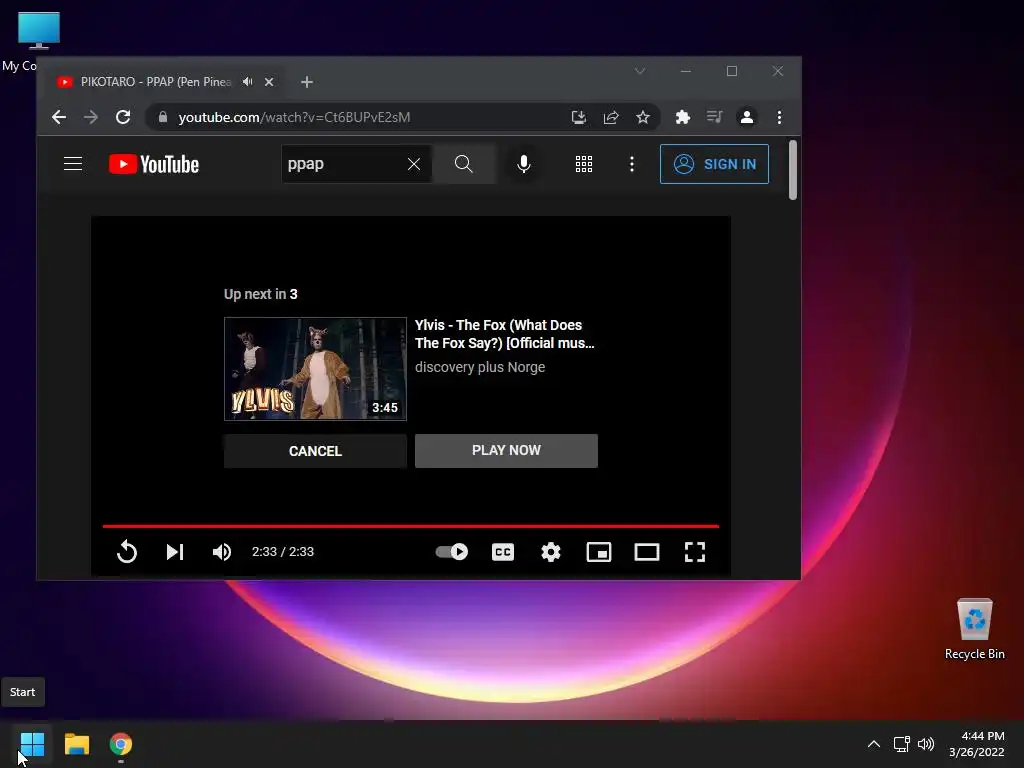
Task: Click the youtube.com address bar URL
Action: [x=295, y=117]
